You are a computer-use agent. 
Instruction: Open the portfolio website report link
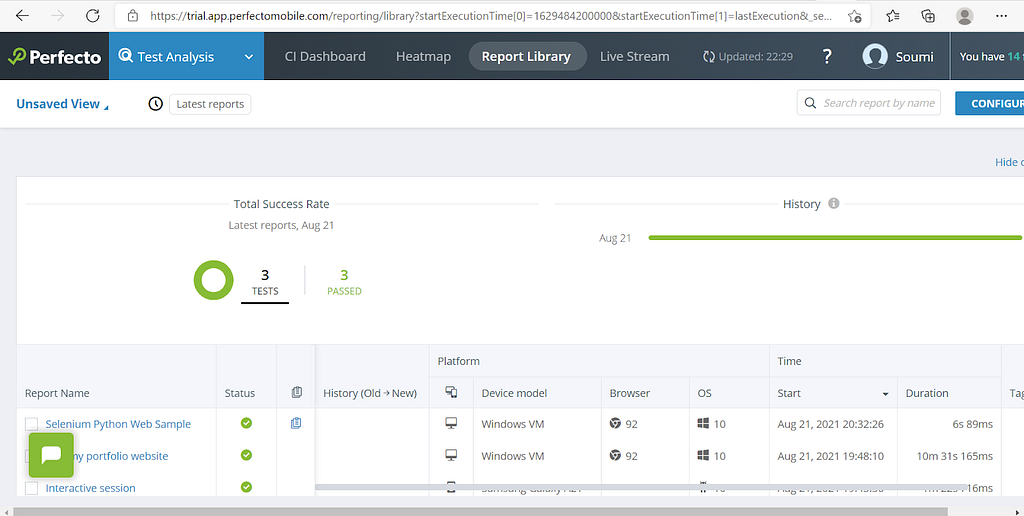(121, 456)
